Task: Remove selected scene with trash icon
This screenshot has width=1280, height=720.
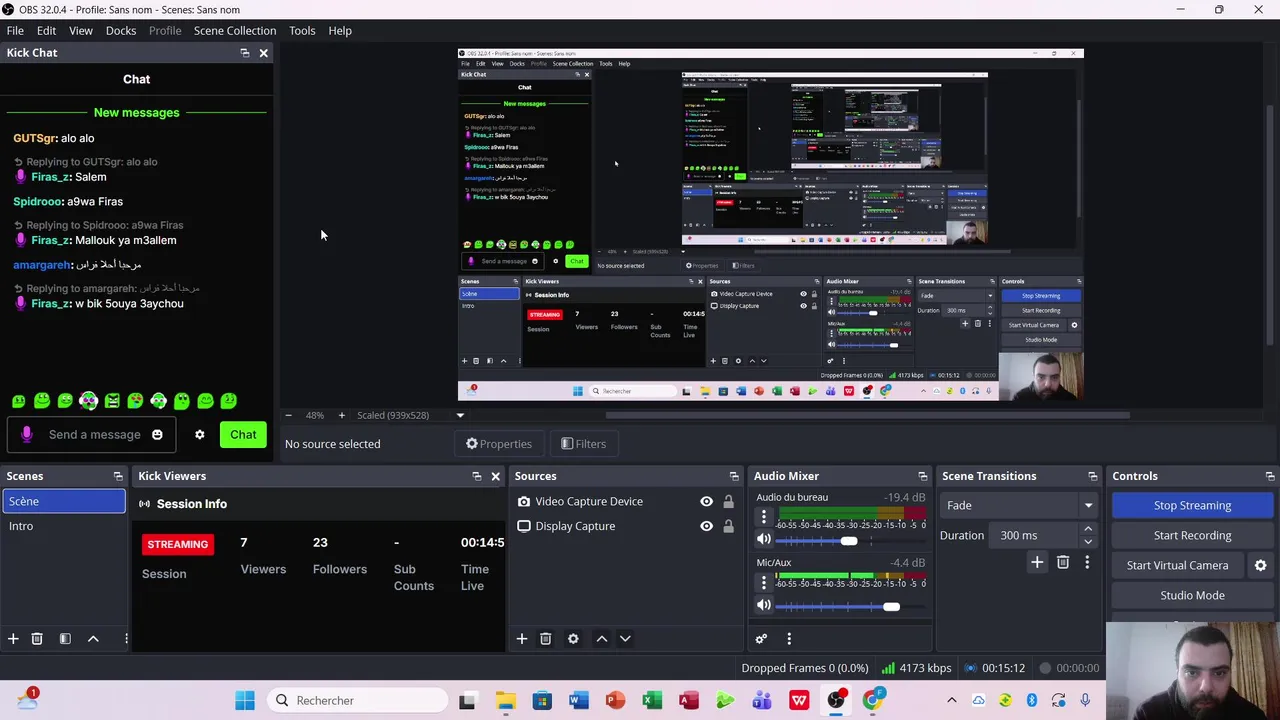Action: (x=37, y=638)
